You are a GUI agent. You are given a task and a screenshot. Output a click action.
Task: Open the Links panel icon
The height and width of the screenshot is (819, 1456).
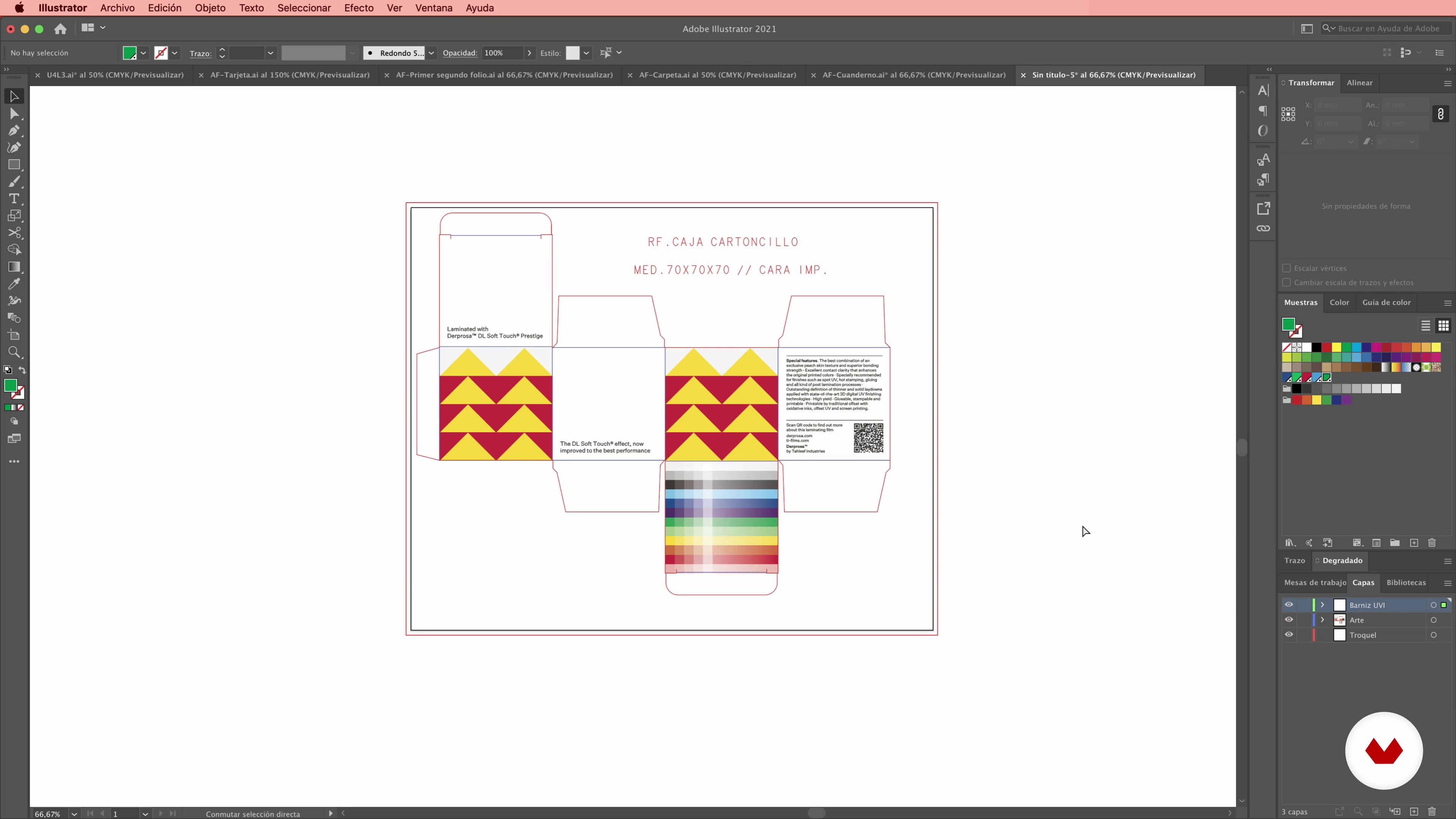pyautogui.click(x=1263, y=228)
